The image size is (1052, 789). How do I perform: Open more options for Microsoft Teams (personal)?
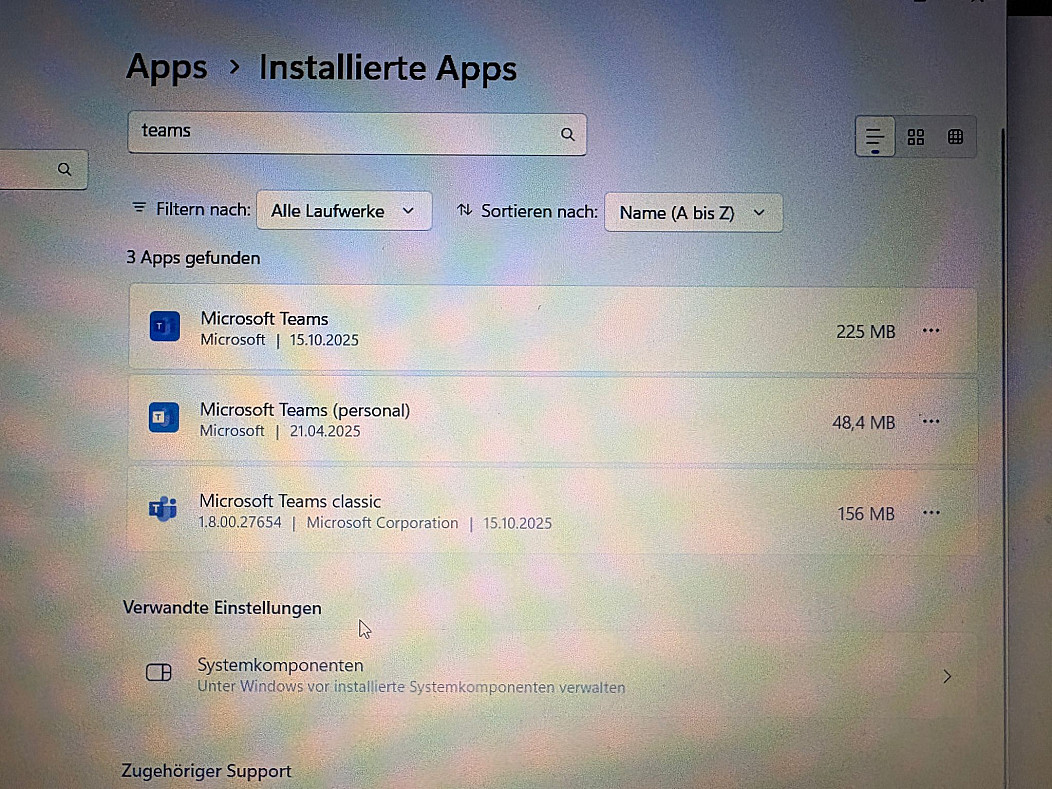(931, 421)
